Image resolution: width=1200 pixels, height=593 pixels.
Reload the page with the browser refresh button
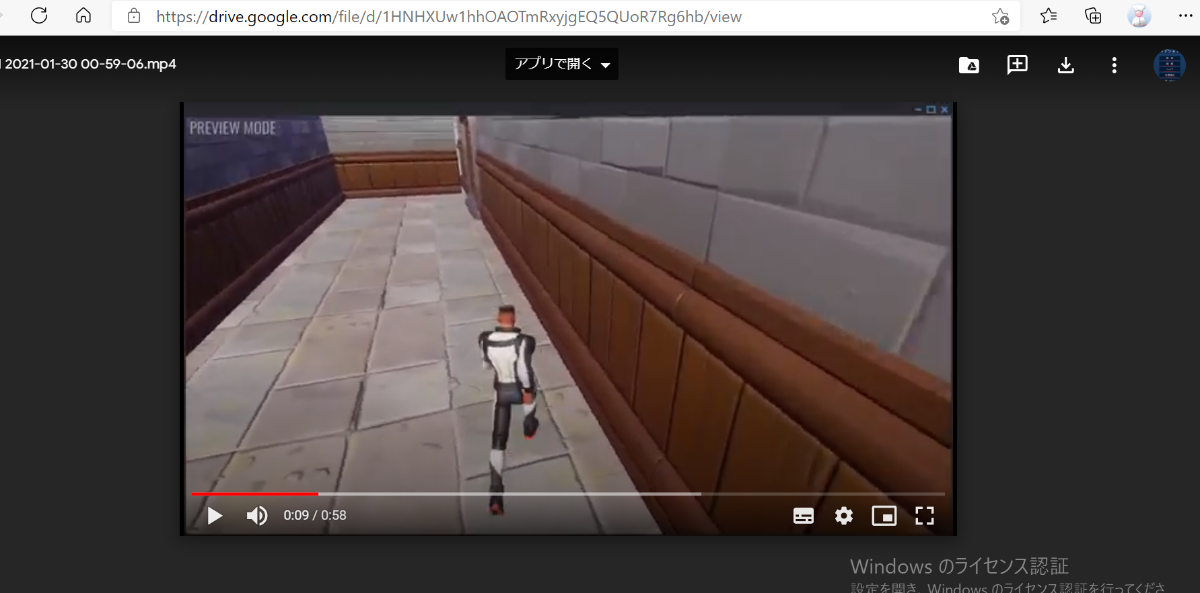click(x=39, y=16)
